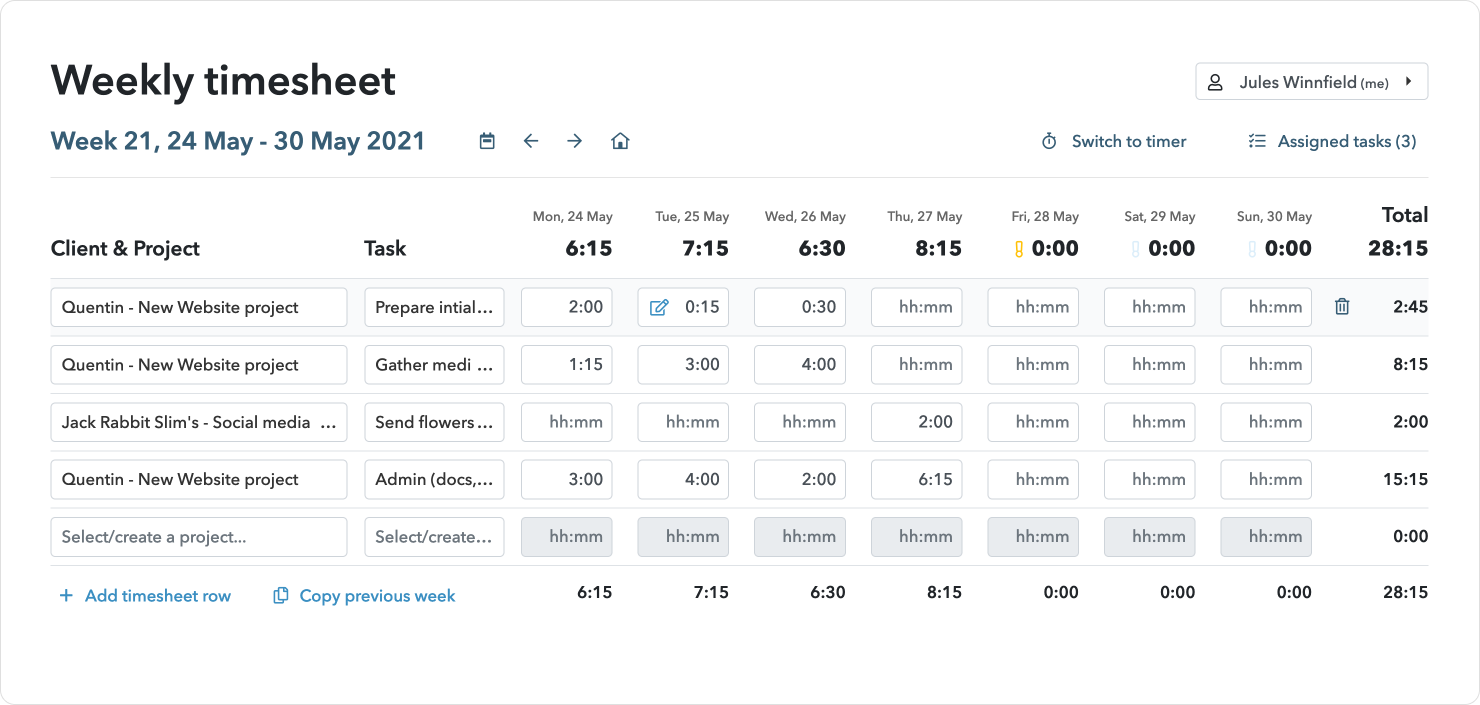
Task: Switch to timer mode
Action: click(x=1129, y=141)
